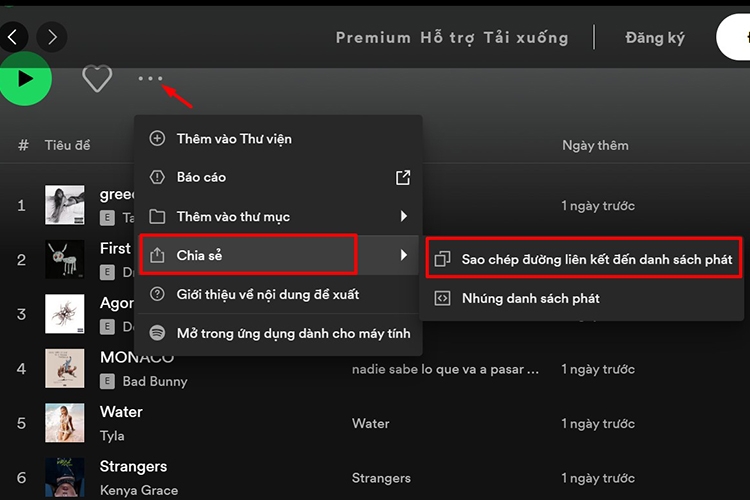This screenshot has height=500, width=750.
Task: Click the Đăng ký button
Action: [x=655, y=37]
